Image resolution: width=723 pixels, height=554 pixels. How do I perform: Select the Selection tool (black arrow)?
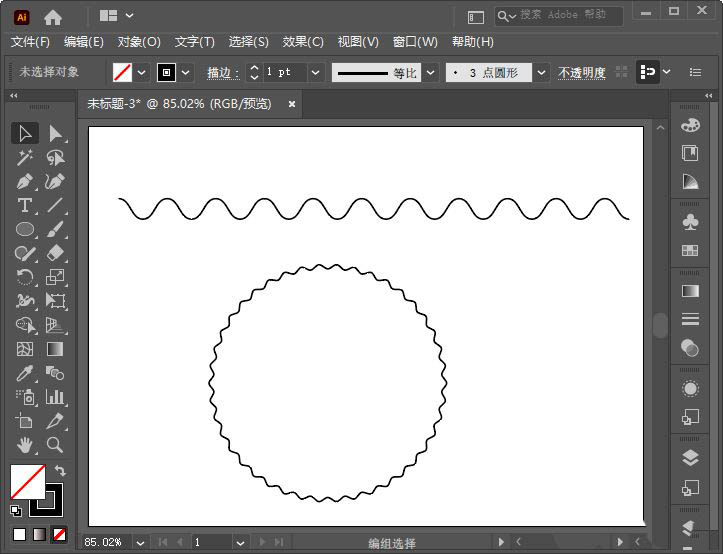[x=25, y=133]
